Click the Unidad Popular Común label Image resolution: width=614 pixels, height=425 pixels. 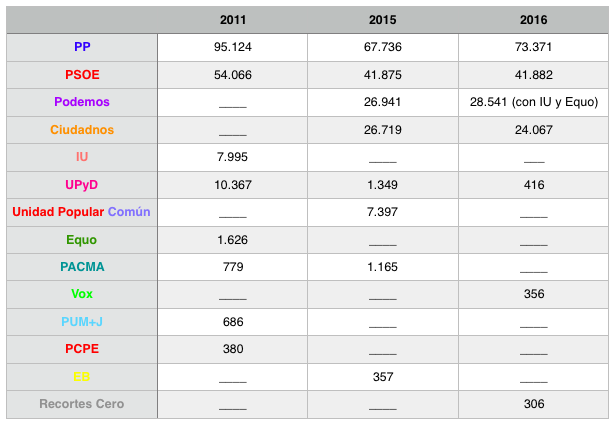click(x=82, y=212)
